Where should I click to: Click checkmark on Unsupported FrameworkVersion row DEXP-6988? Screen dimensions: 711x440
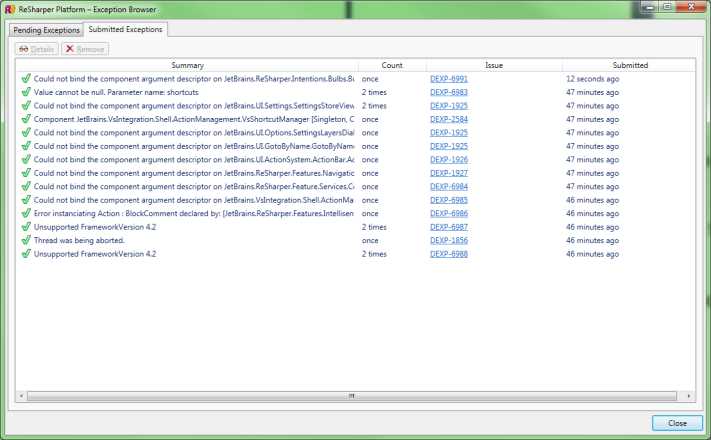(x=26, y=254)
